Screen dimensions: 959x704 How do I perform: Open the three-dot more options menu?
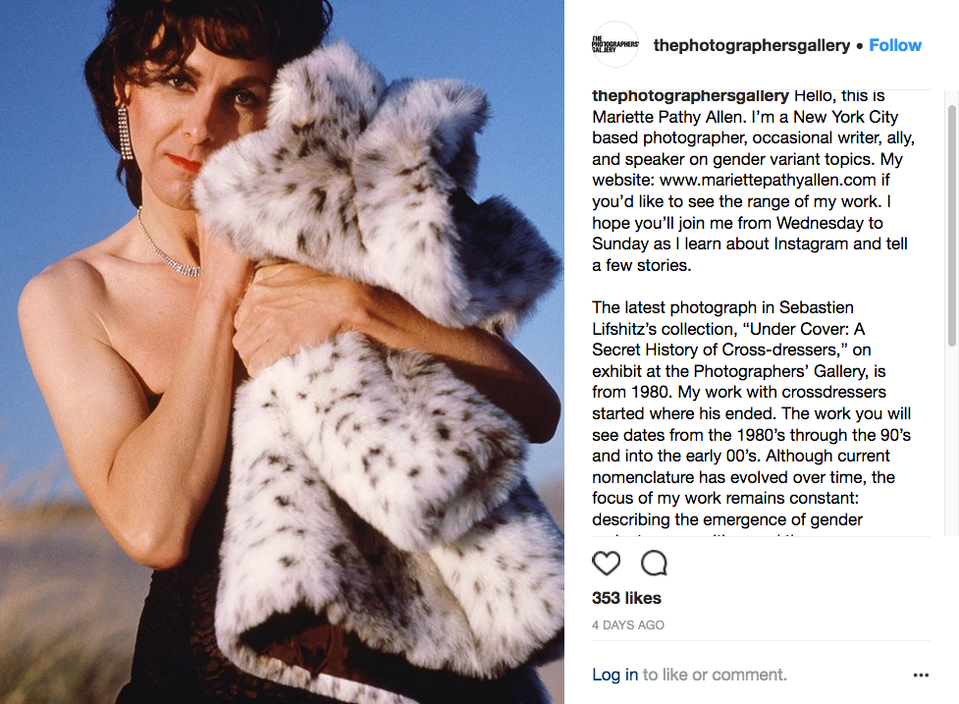tap(920, 675)
